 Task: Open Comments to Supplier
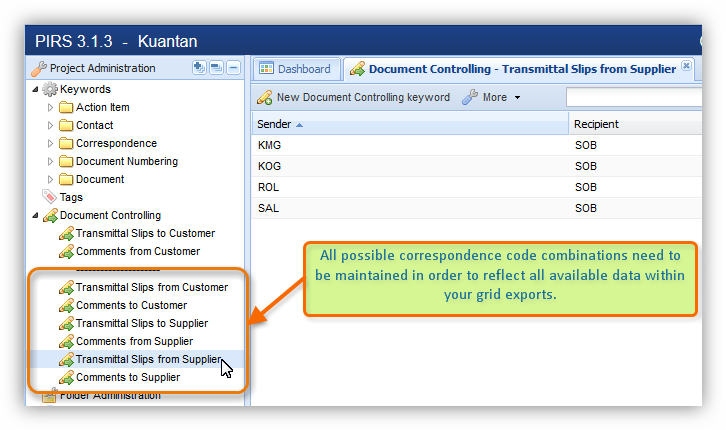coord(128,378)
